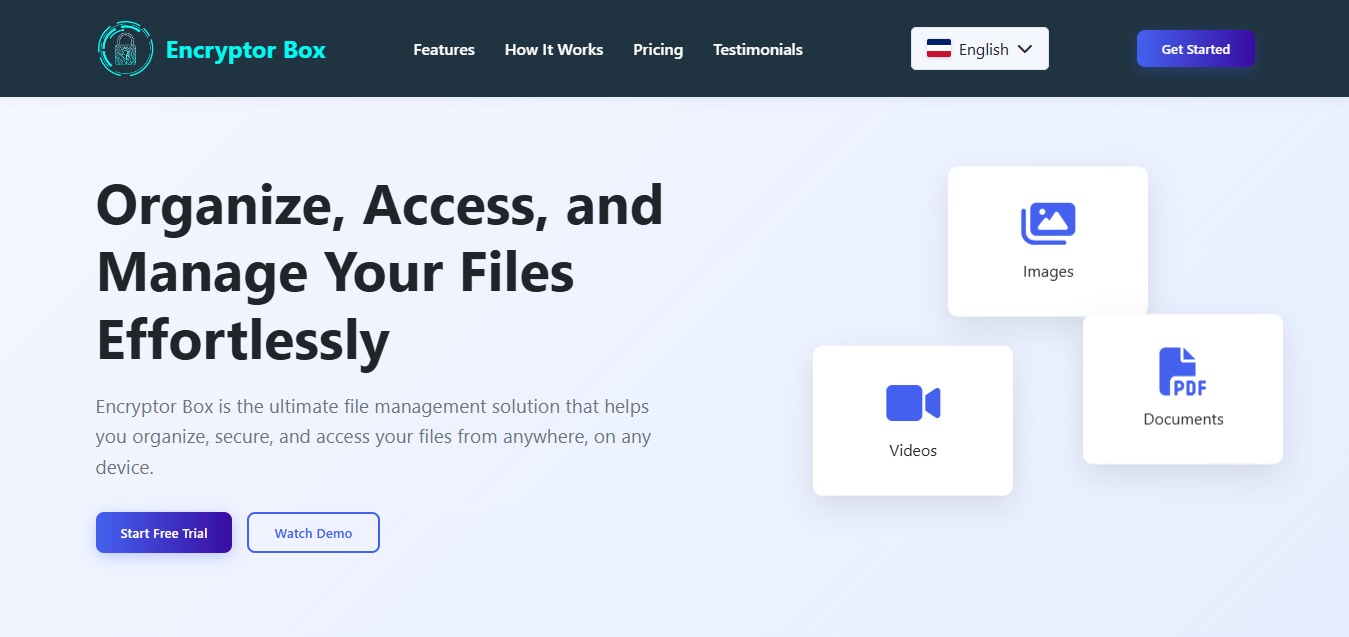Select the Images gallery icon
The height and width of the screenshot is (637, 1349).
click(x=1047, y=222)
